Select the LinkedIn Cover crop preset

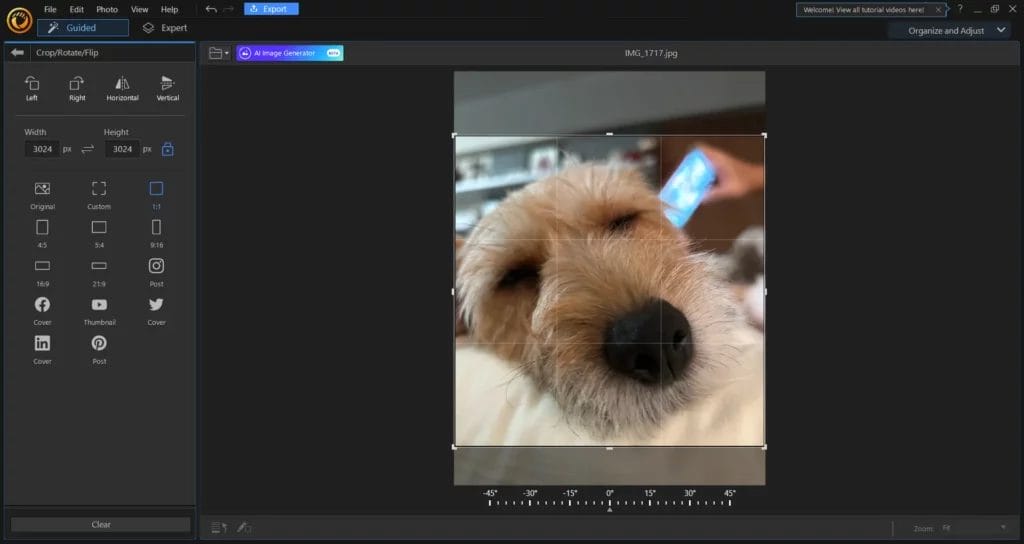pyautogui.click(x=42, y=349)
